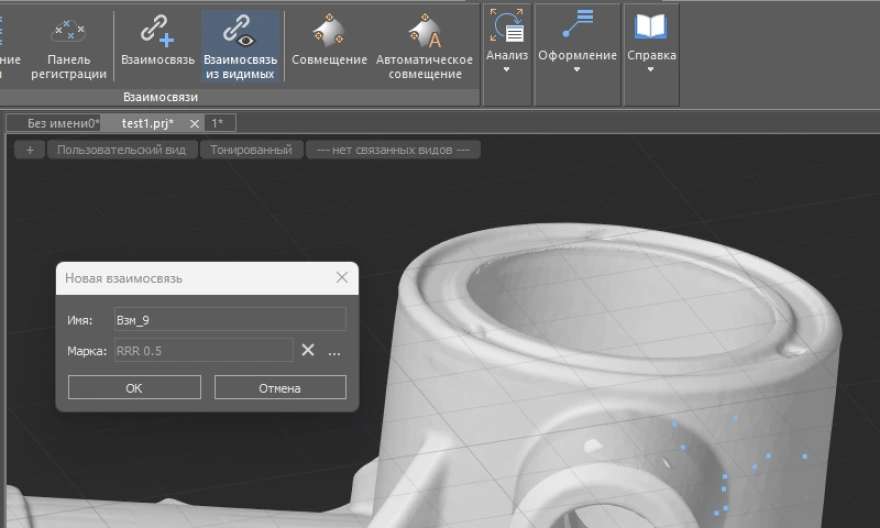
Task: Select the test1.prj tab
Action: [x=146, y=123]
